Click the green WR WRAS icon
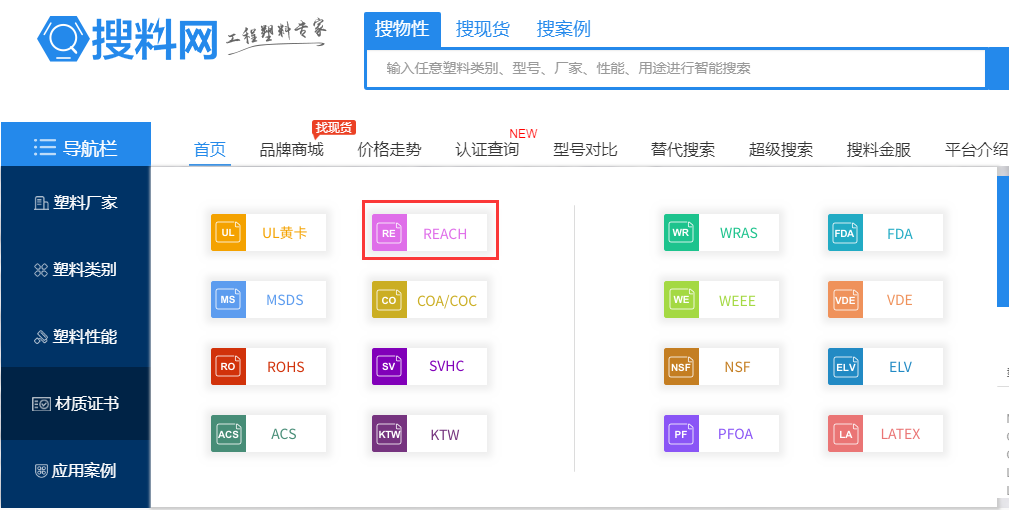 click(681, 233)
